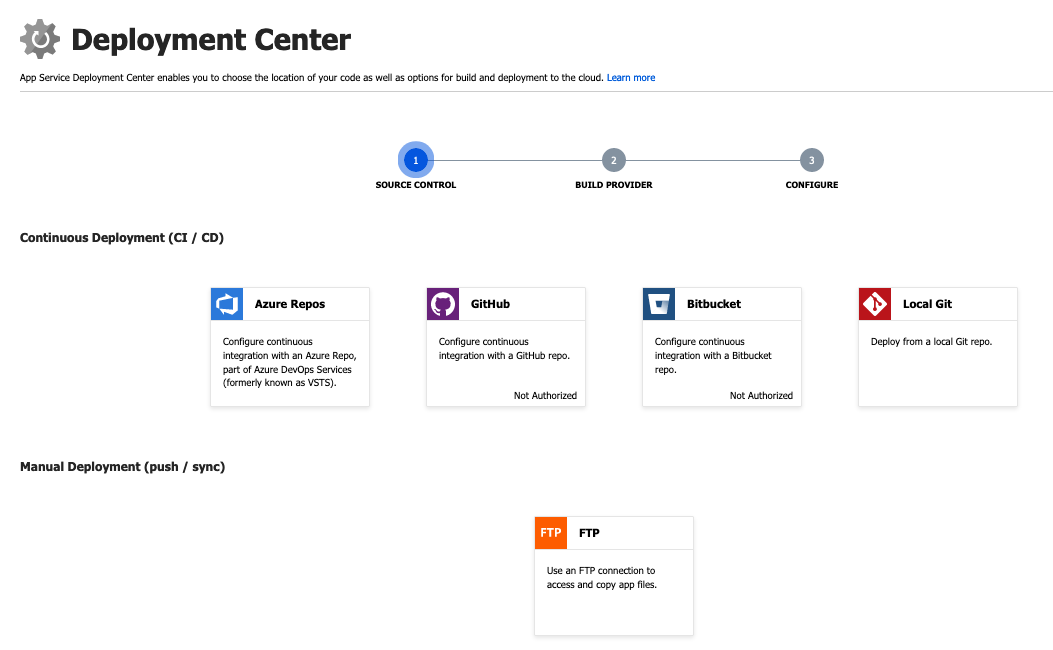Screen dimensions: 1053x650
Task: Click Bitbucket's Not Authorized status text
Action: pyautogui.click(x=762, y=396)
